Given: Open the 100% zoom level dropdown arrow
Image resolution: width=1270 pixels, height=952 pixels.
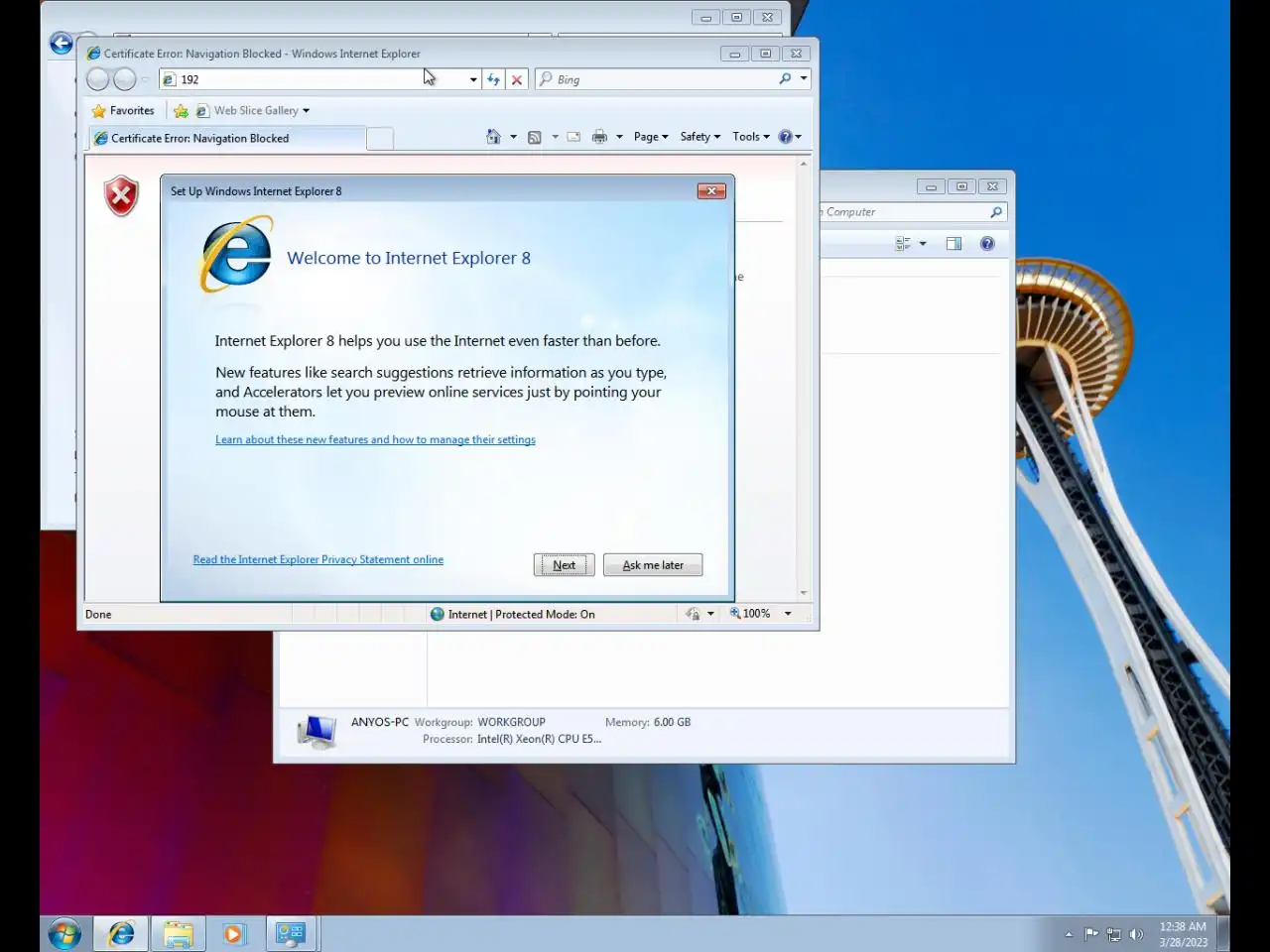Looking at the screenshot, I should pyautogui.click(x=788, y=614).
